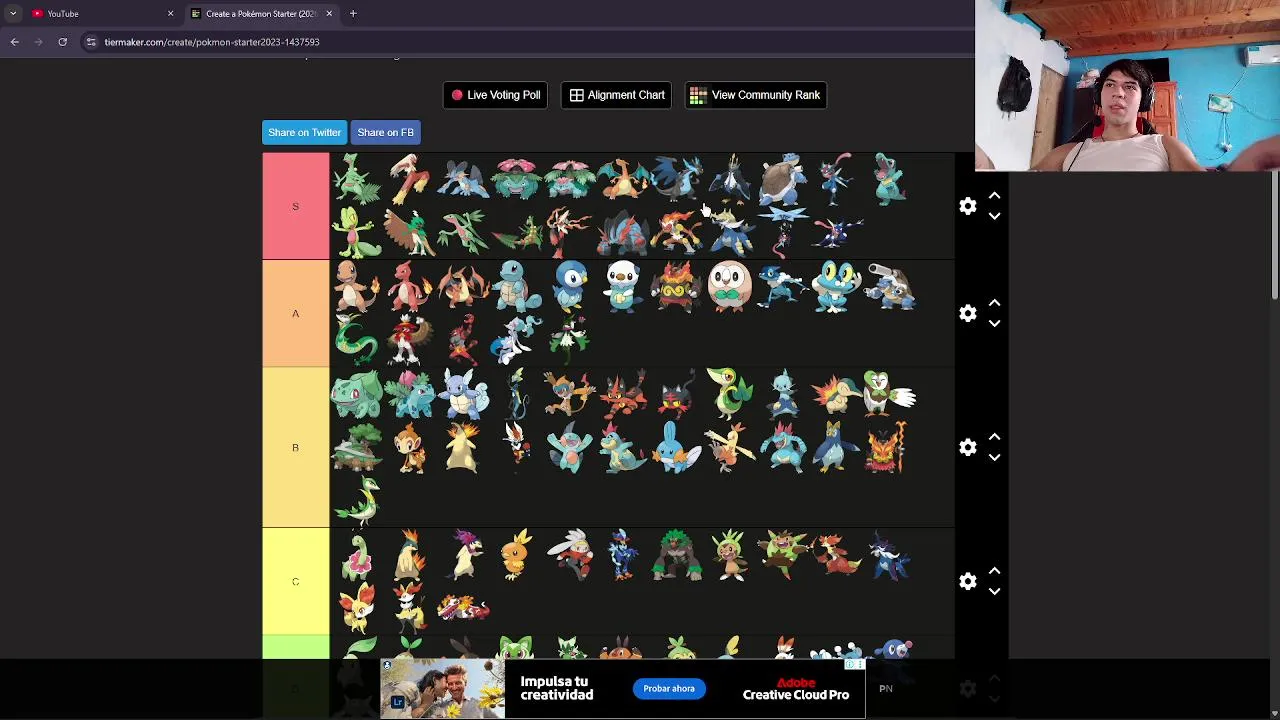
Task: Select Blastoise in S tier
Action: pyautogui.click(x=782, y=180)
